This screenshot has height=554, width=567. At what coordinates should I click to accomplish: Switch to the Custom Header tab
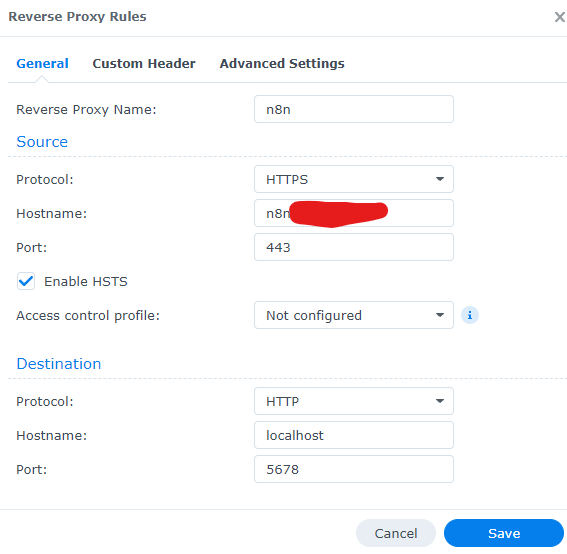pyautogui.click(x=144, y=64)
